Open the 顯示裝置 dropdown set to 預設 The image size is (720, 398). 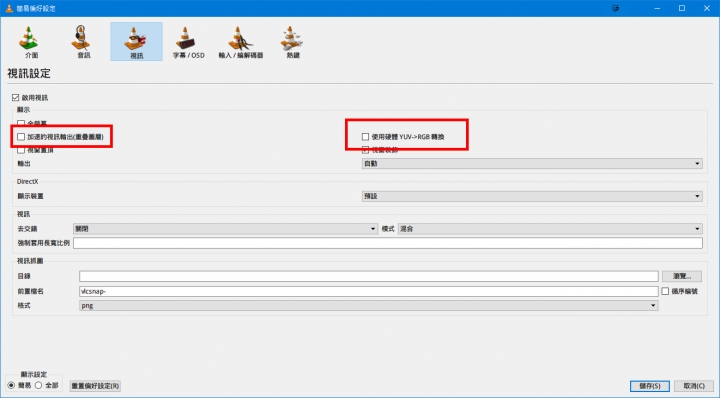pos(532,196)
